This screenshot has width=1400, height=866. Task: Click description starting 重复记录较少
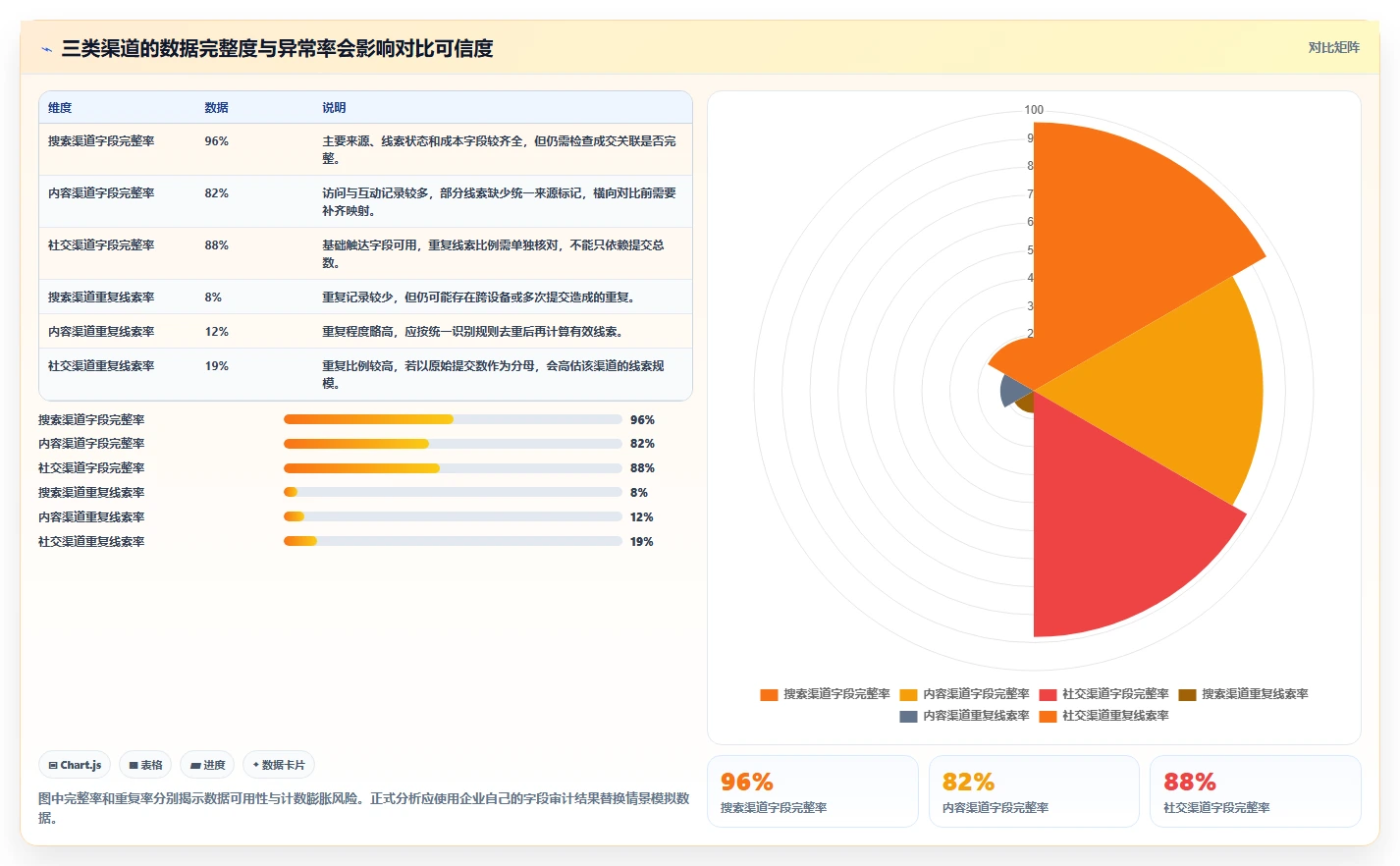(x=478, y=298)
